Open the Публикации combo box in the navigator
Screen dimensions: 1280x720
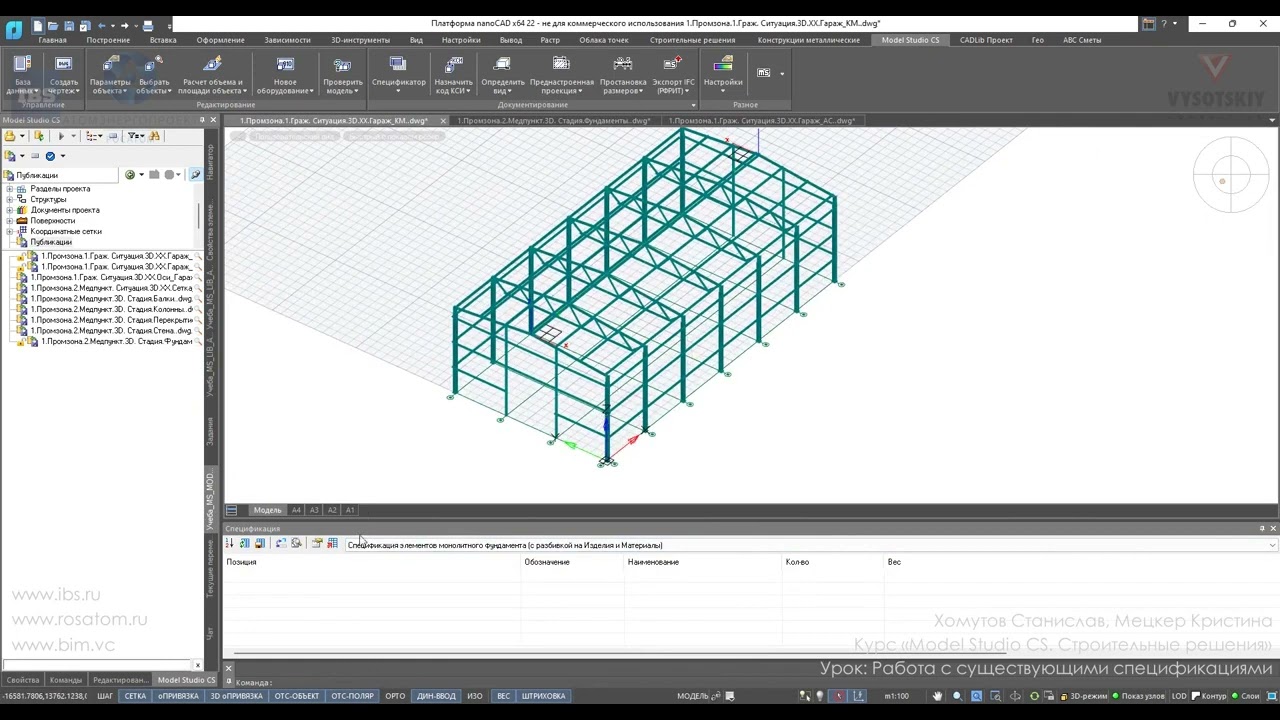click(x=62, y=175)
